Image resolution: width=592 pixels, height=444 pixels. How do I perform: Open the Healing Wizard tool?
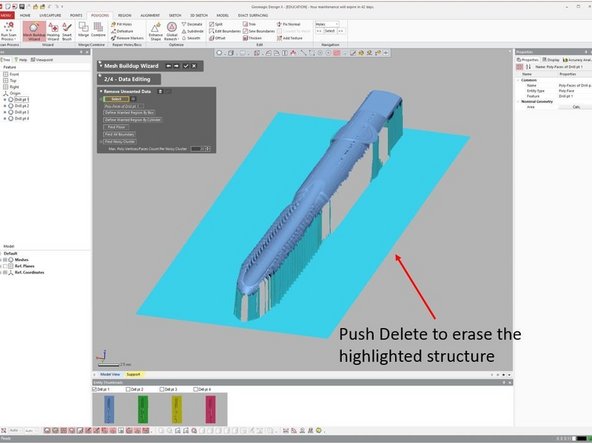tap(53, 31)
